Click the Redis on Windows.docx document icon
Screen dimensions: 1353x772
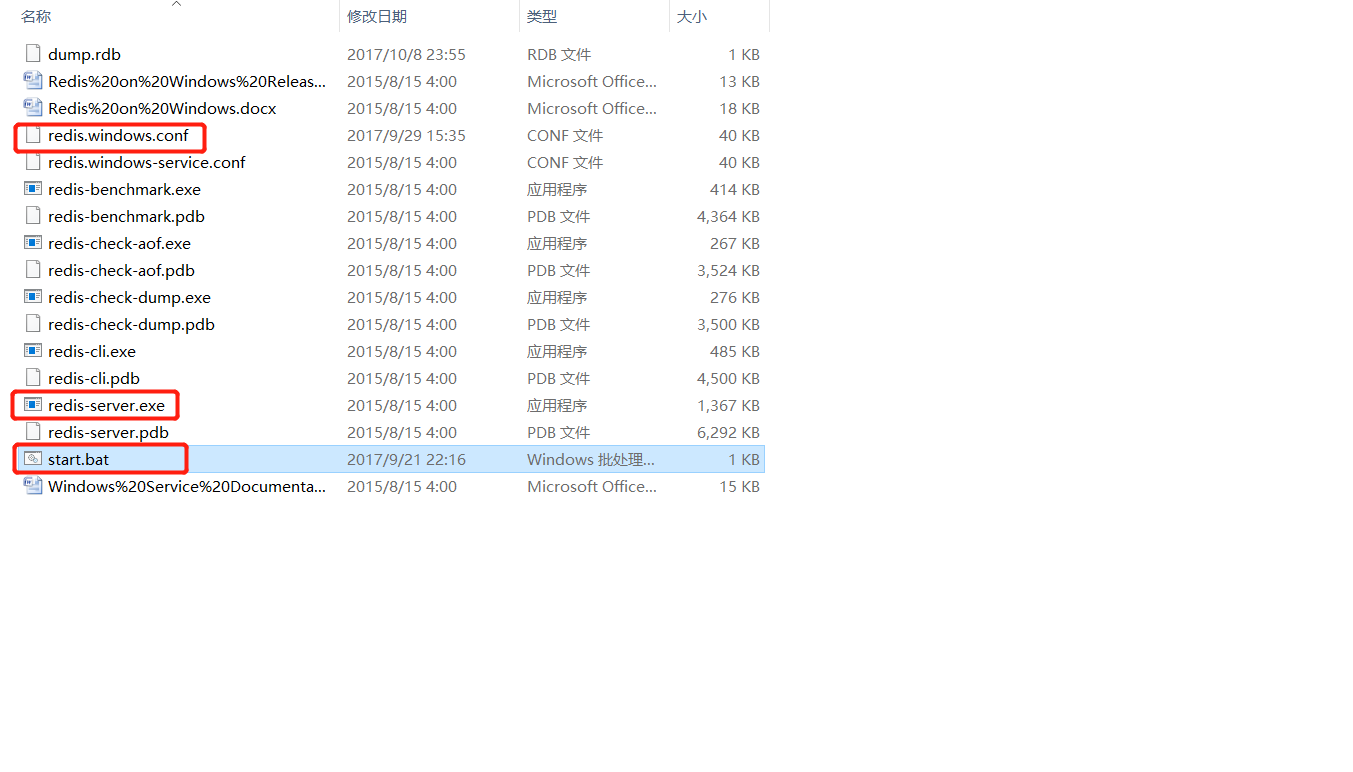32,108
